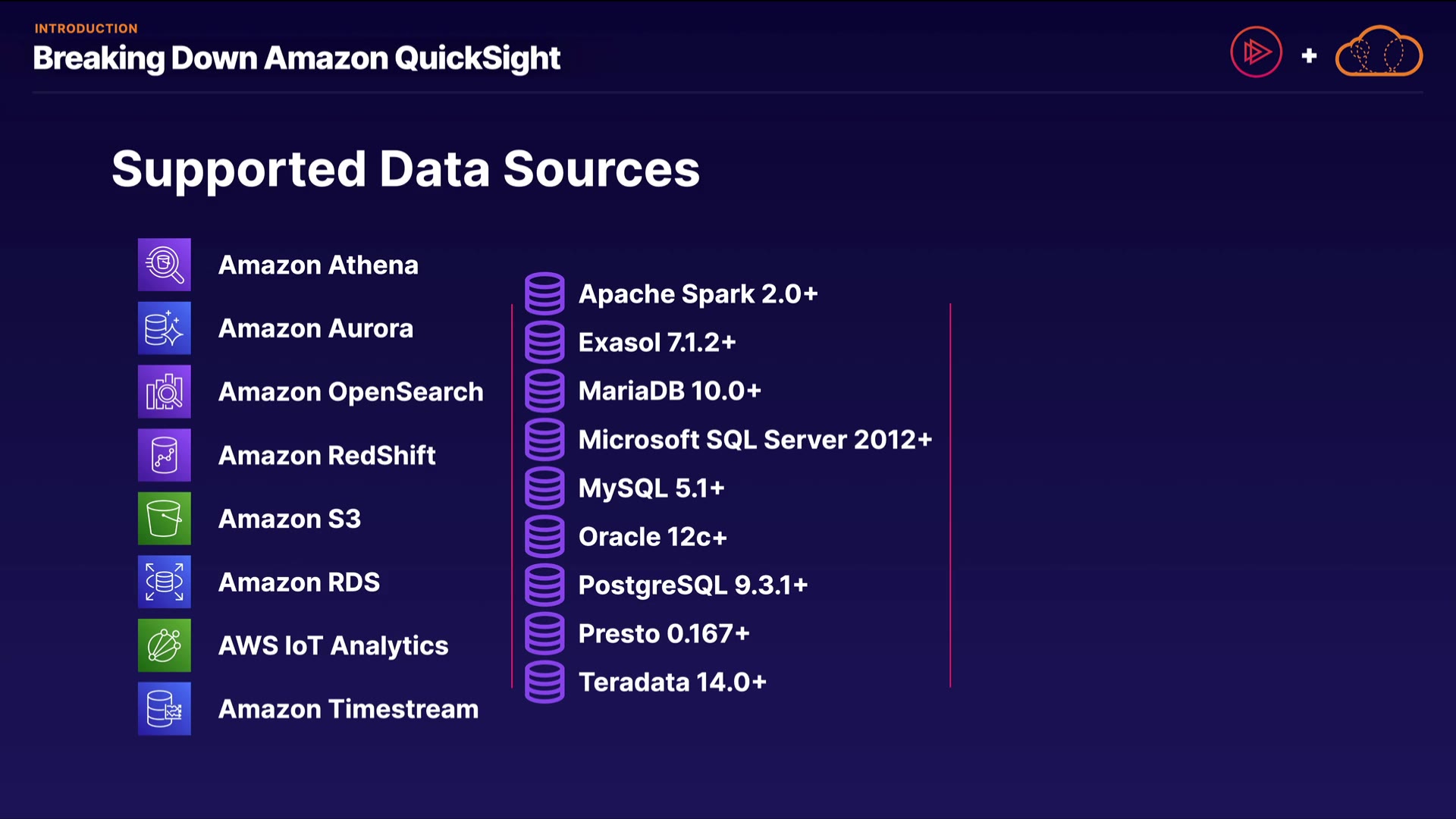Image resolution: width=1456 pixels, height=819 pixels.
Task: Click the Pluralsight play logo icon
Action: [1256, 52]
